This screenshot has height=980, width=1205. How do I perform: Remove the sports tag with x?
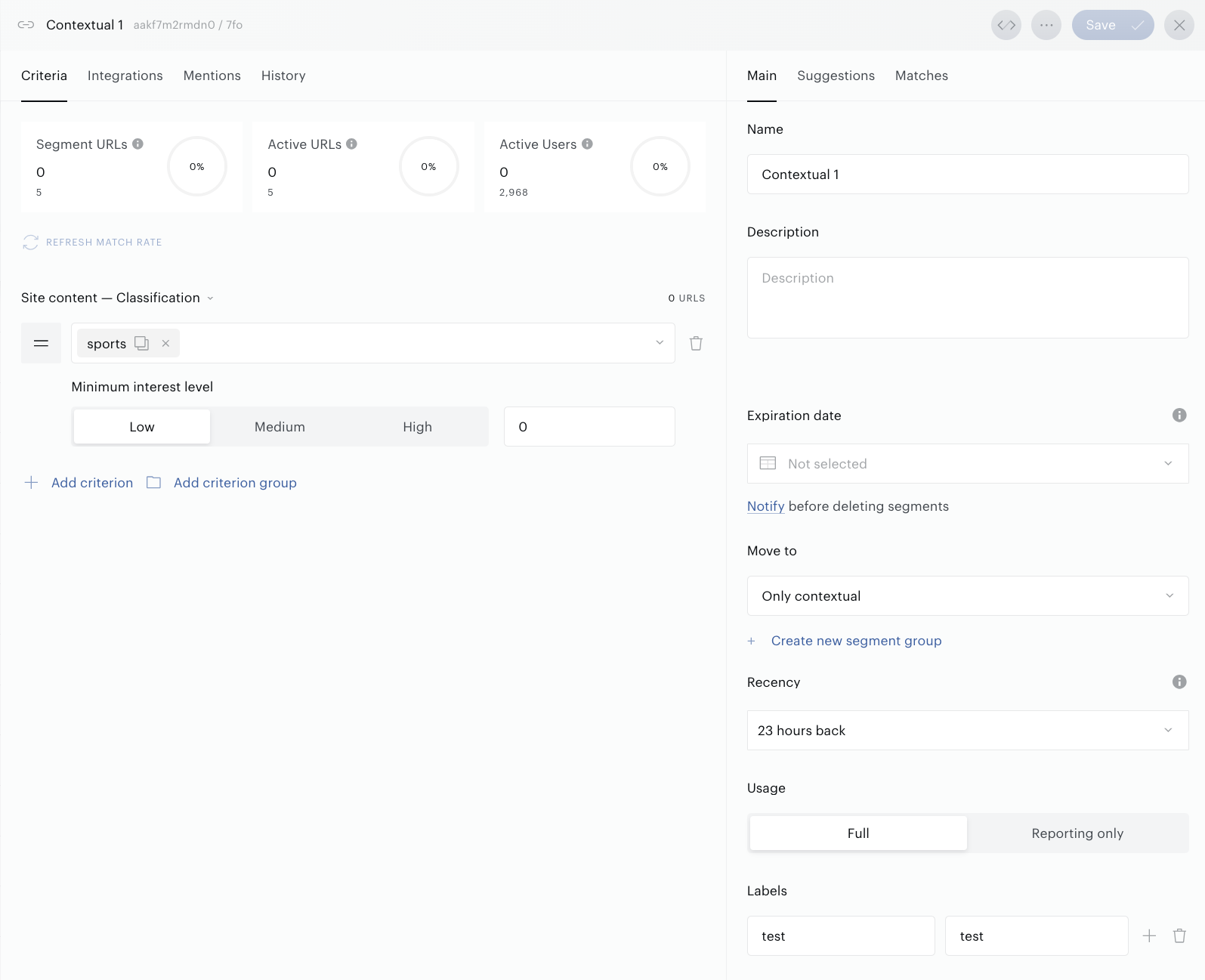(x=165, y=343)
